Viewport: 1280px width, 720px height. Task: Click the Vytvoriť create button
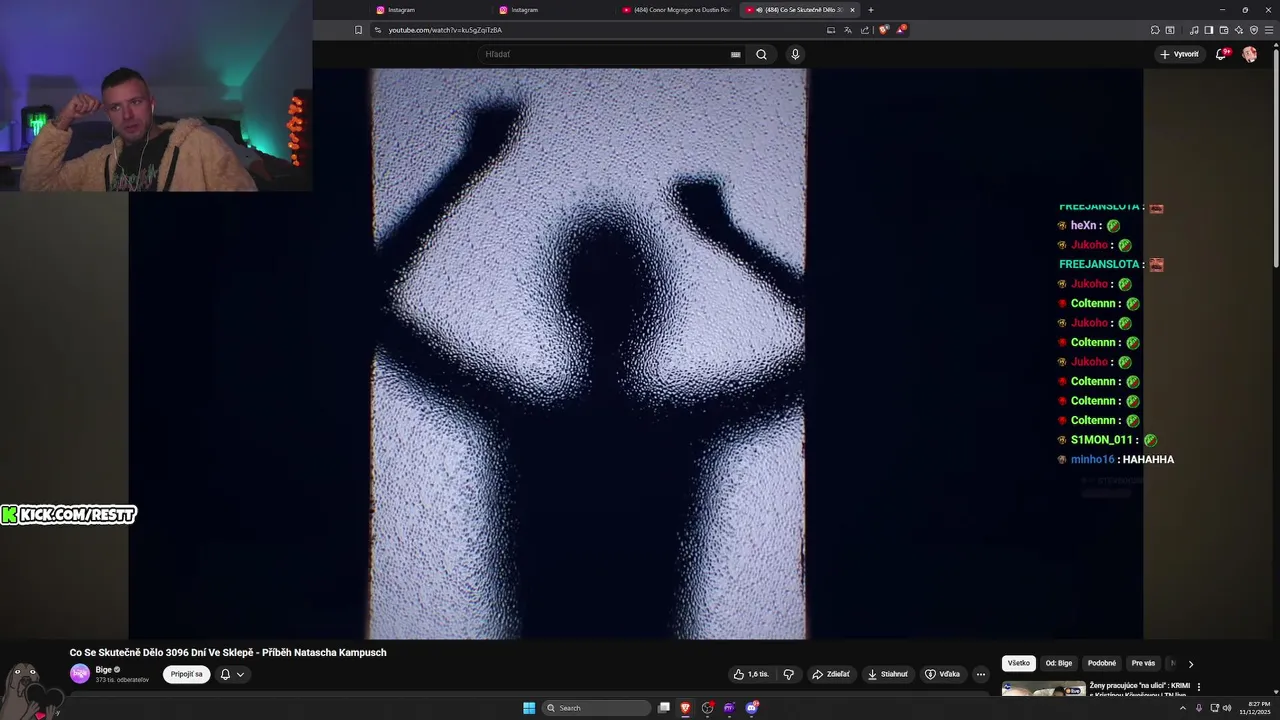pos(1179,54)
